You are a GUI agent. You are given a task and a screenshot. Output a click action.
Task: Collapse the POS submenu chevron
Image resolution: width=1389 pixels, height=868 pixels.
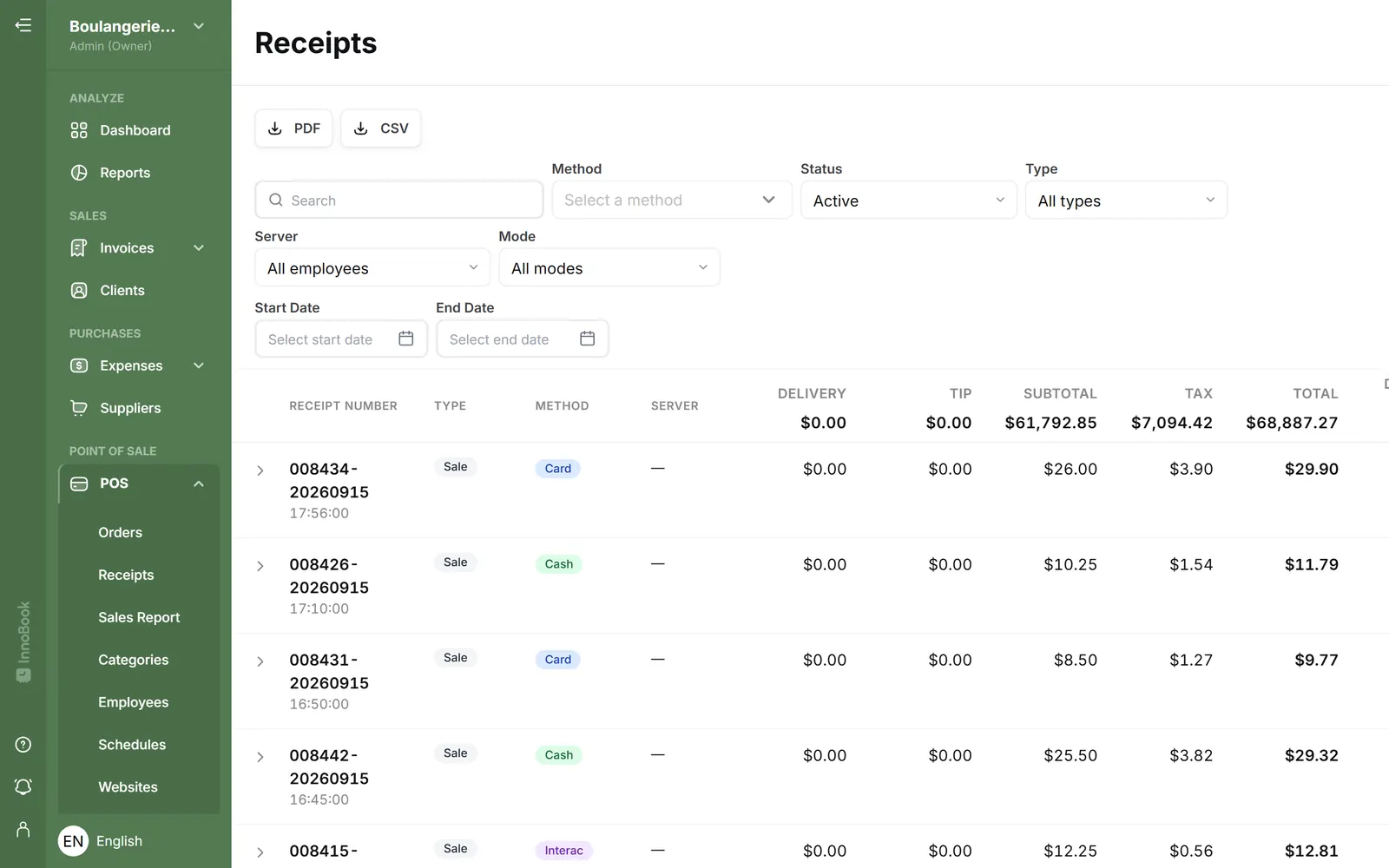pos(199,483)
